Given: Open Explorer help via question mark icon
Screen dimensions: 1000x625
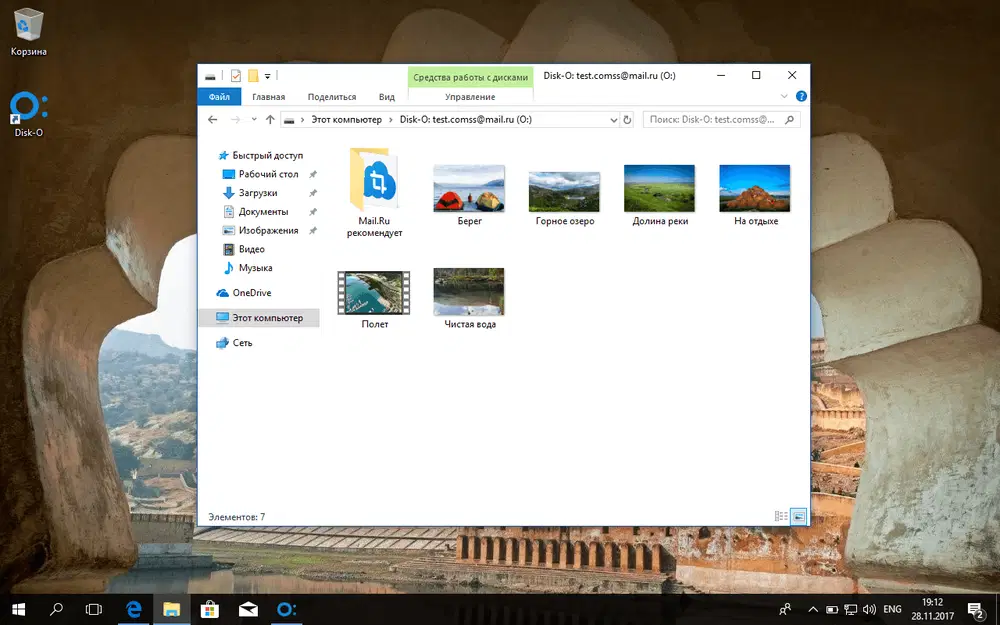Looking at the screenshot, I should point(801,96).
